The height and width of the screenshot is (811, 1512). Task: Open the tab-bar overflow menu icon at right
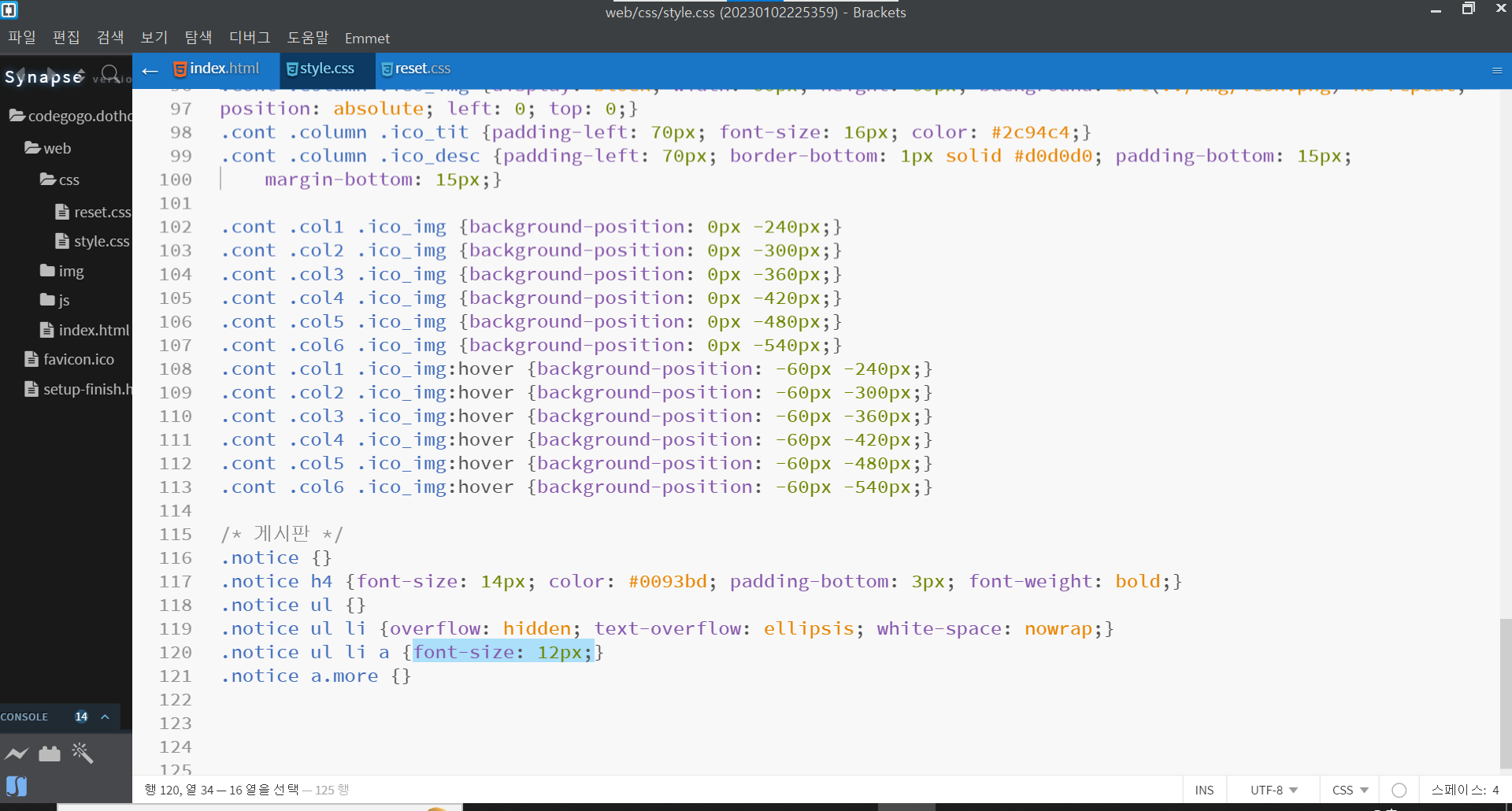tap(1497, 71)
